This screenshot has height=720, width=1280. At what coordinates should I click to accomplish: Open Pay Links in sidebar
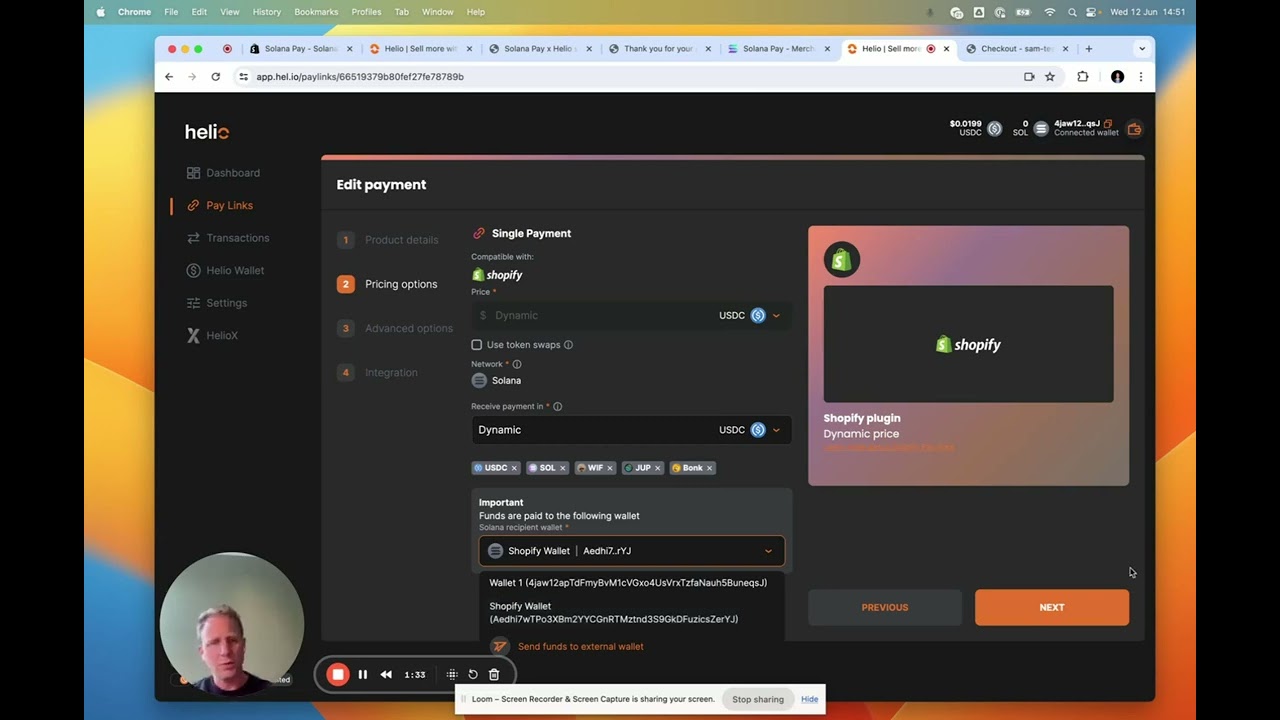220,205
